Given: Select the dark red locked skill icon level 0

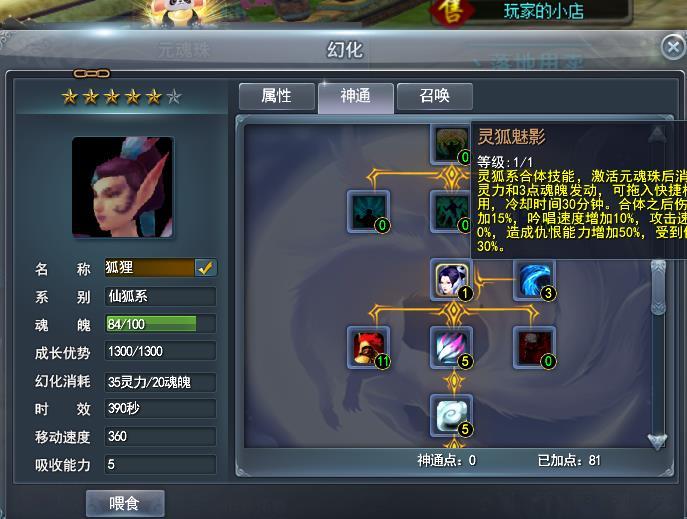Looking at the screenshot, I should [535, 347].
